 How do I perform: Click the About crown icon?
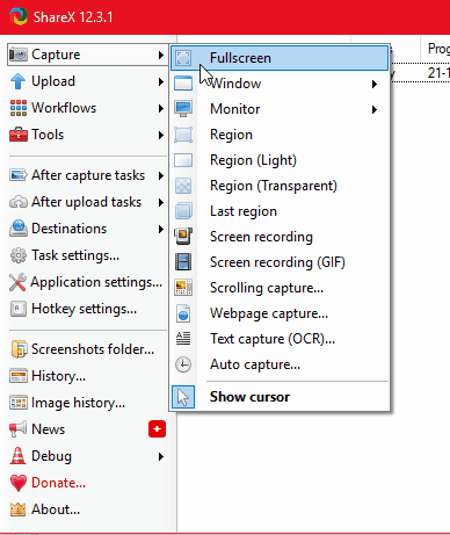click(x=18, y=509)
